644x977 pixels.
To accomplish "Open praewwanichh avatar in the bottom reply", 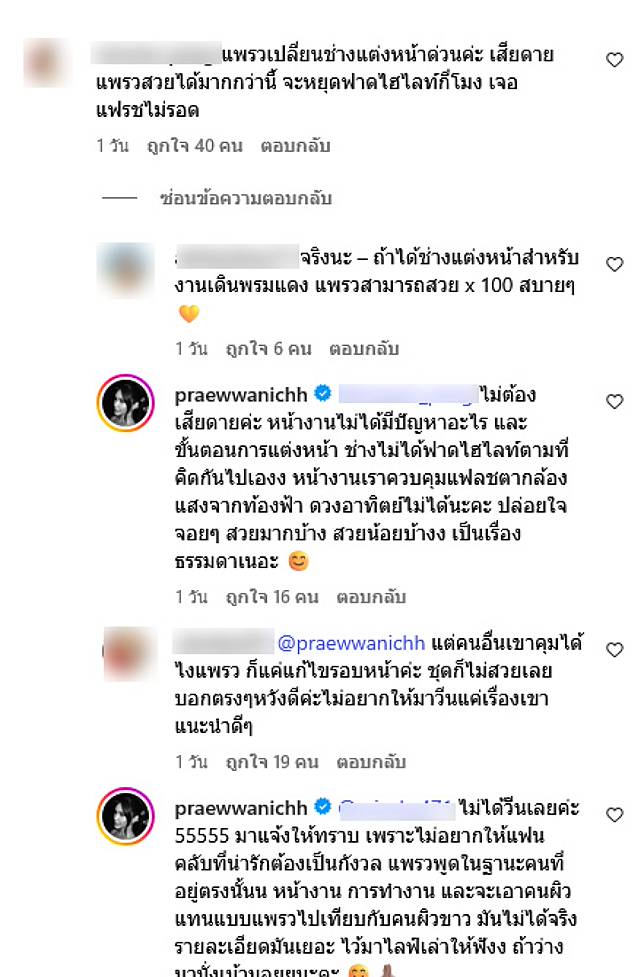I will (125, 816).
